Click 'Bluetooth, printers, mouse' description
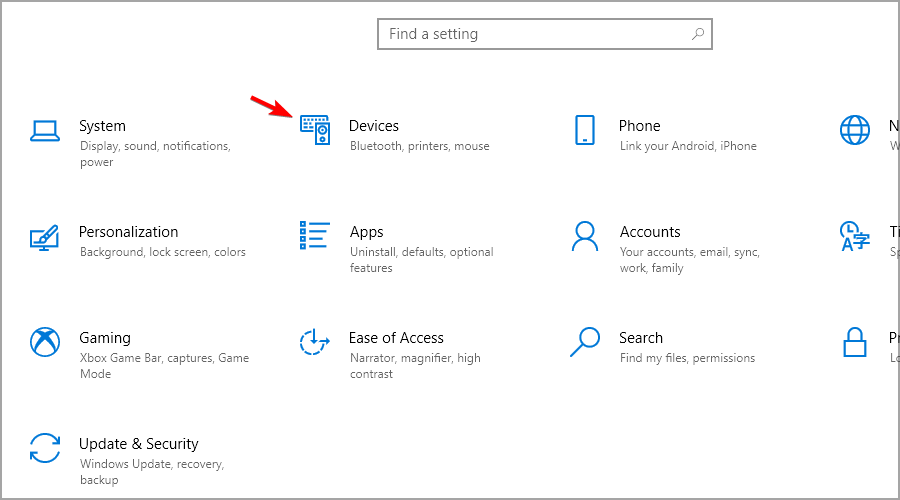 tap(420, 146)
